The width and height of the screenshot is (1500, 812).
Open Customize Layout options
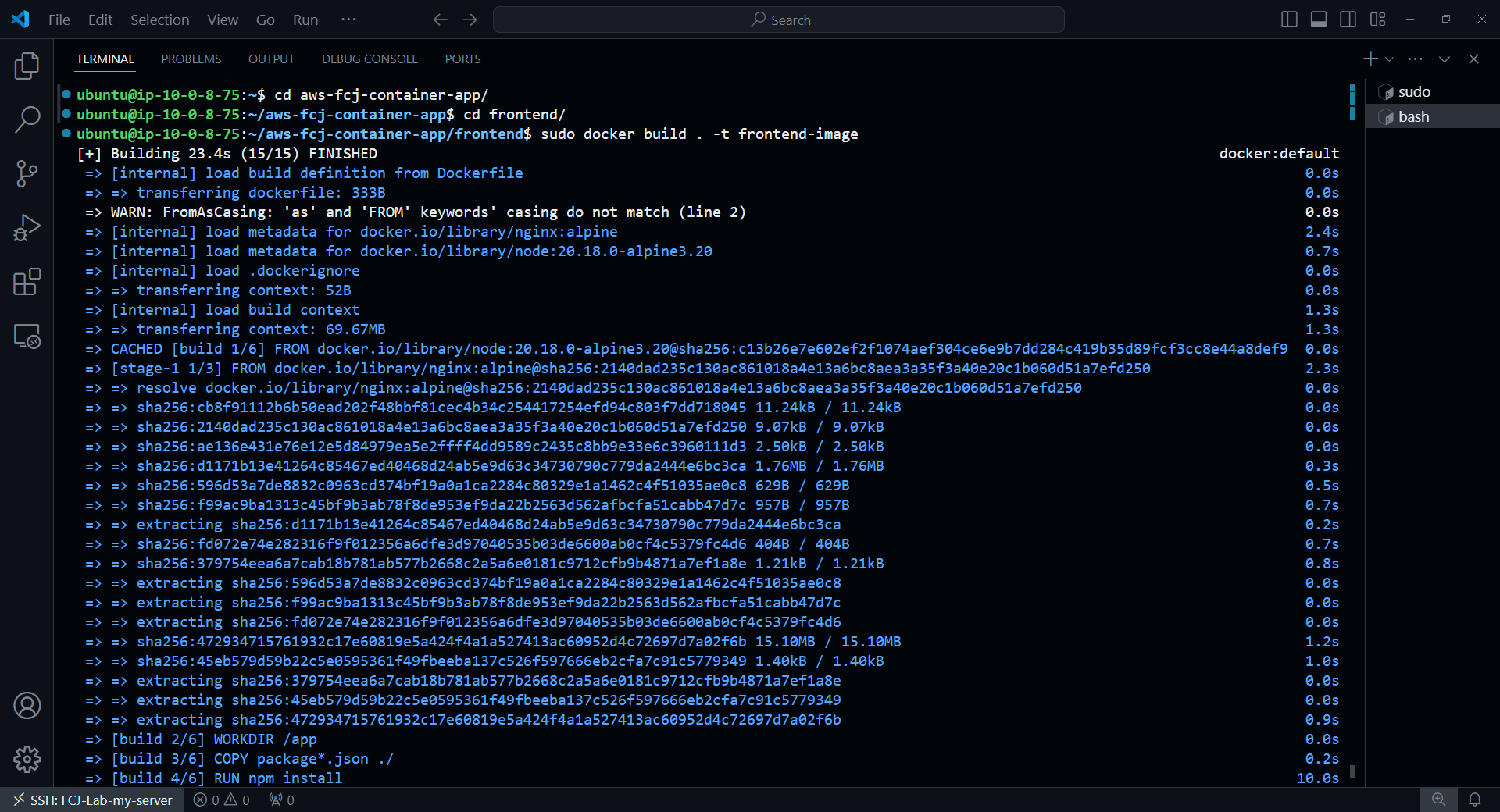(x=1377, y=20)
